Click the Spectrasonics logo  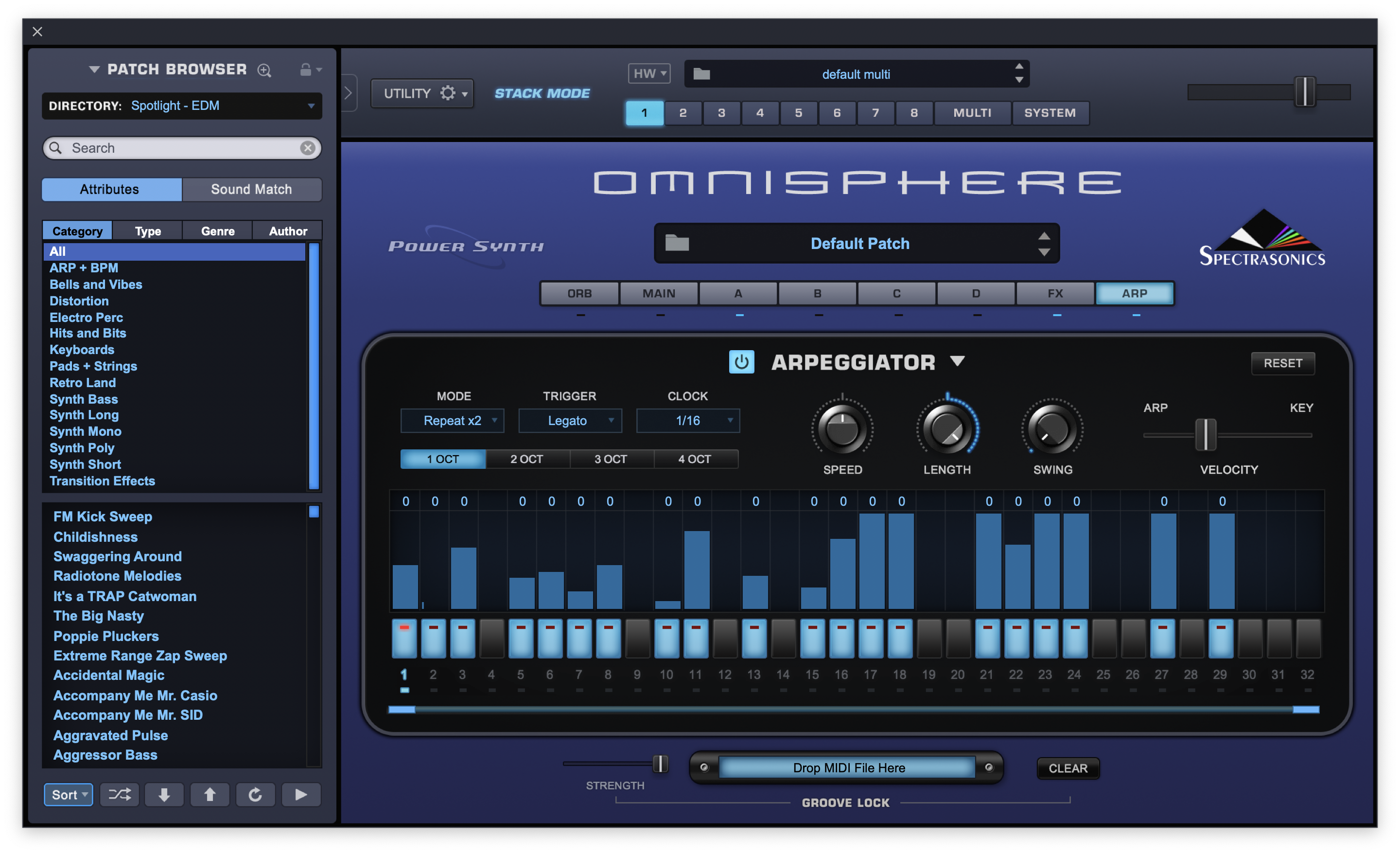coord(1262,238)
